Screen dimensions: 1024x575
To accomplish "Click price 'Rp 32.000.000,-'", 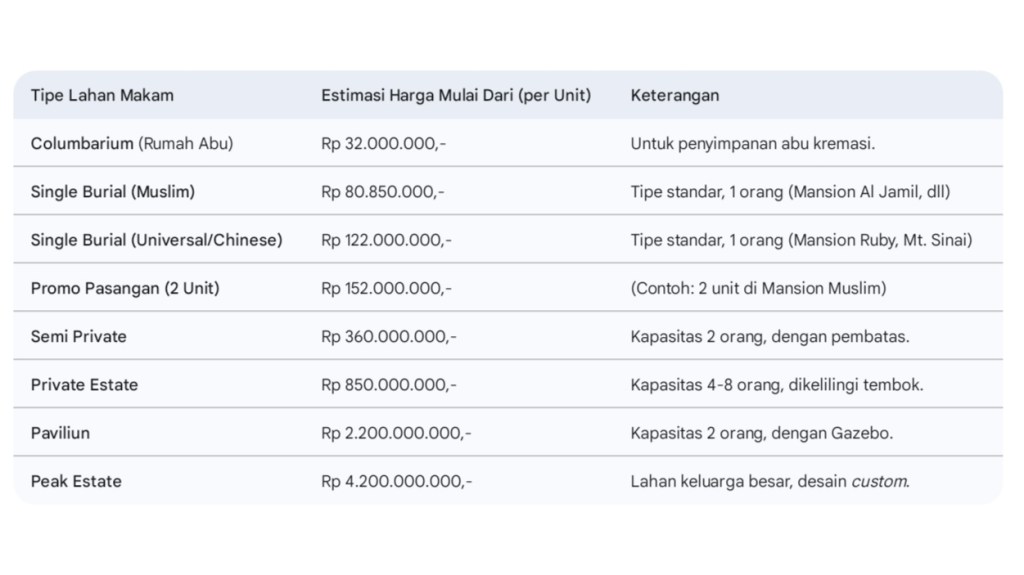I will point(383,144).
